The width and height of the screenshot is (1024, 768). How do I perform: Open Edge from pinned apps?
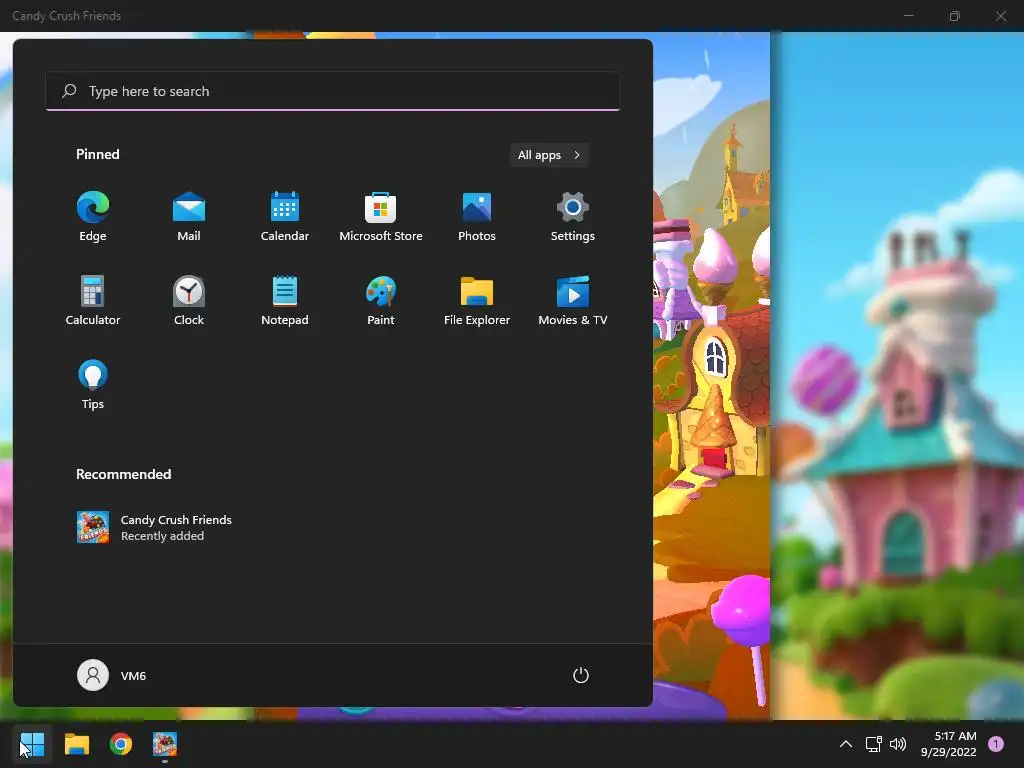coord(93,217)
